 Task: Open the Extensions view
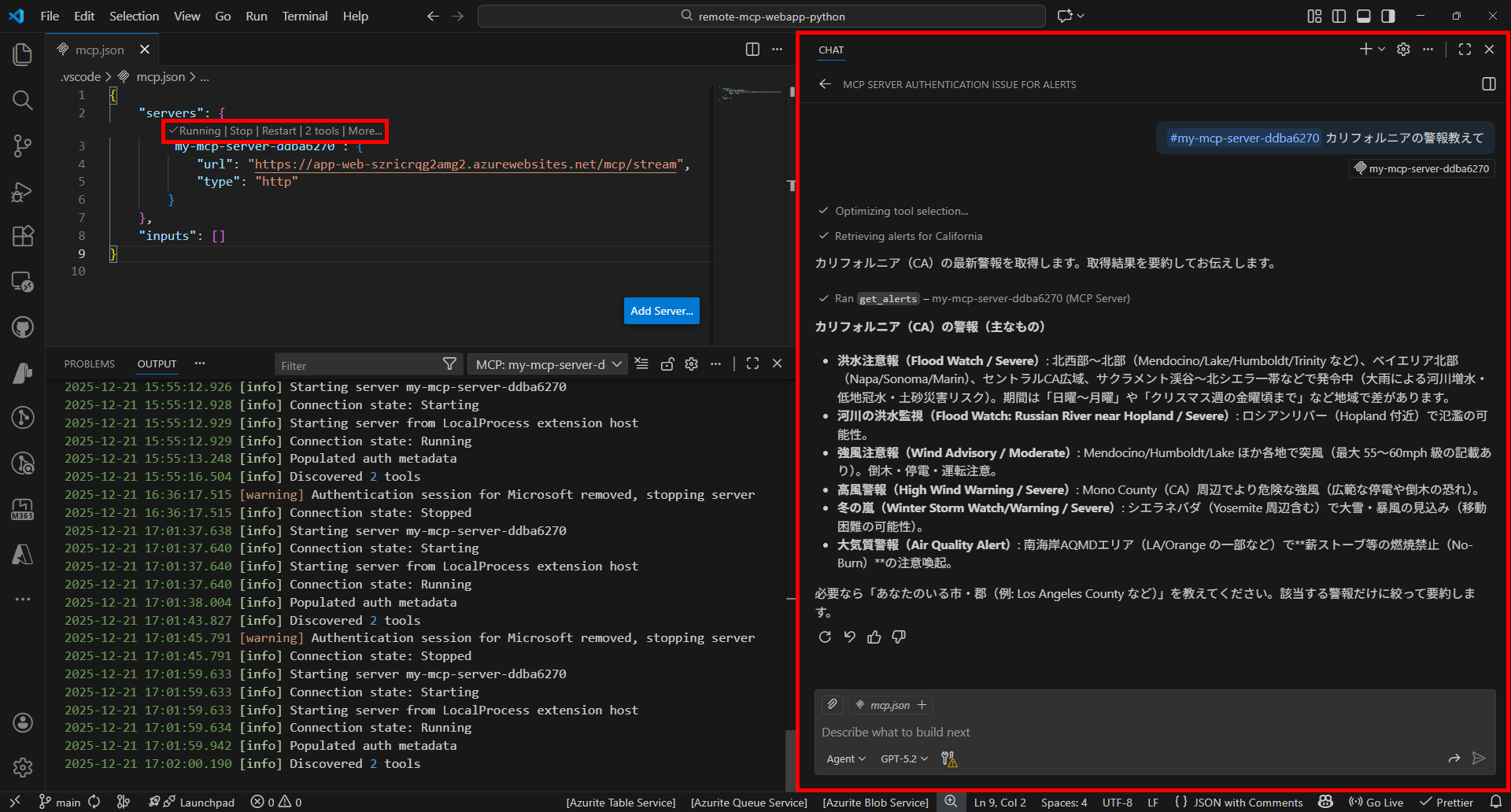[23, 236]
